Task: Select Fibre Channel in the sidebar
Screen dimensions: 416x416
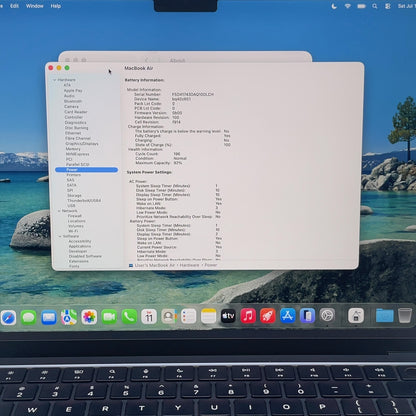Action: (78, 138)
